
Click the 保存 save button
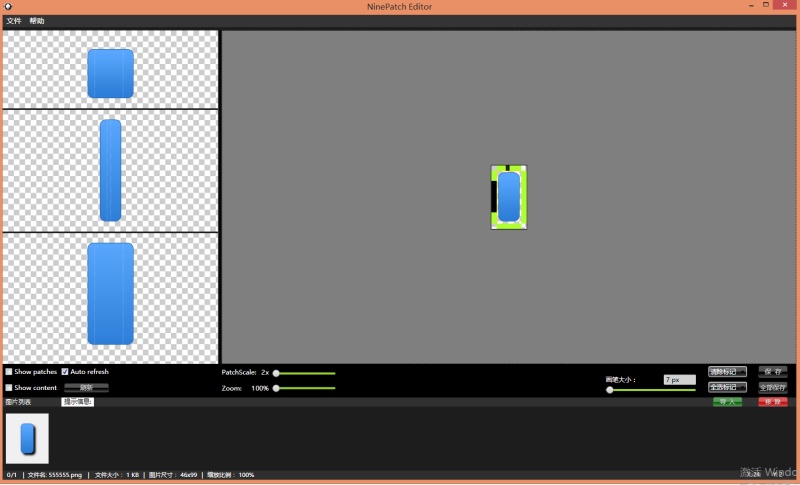[772, 372]
